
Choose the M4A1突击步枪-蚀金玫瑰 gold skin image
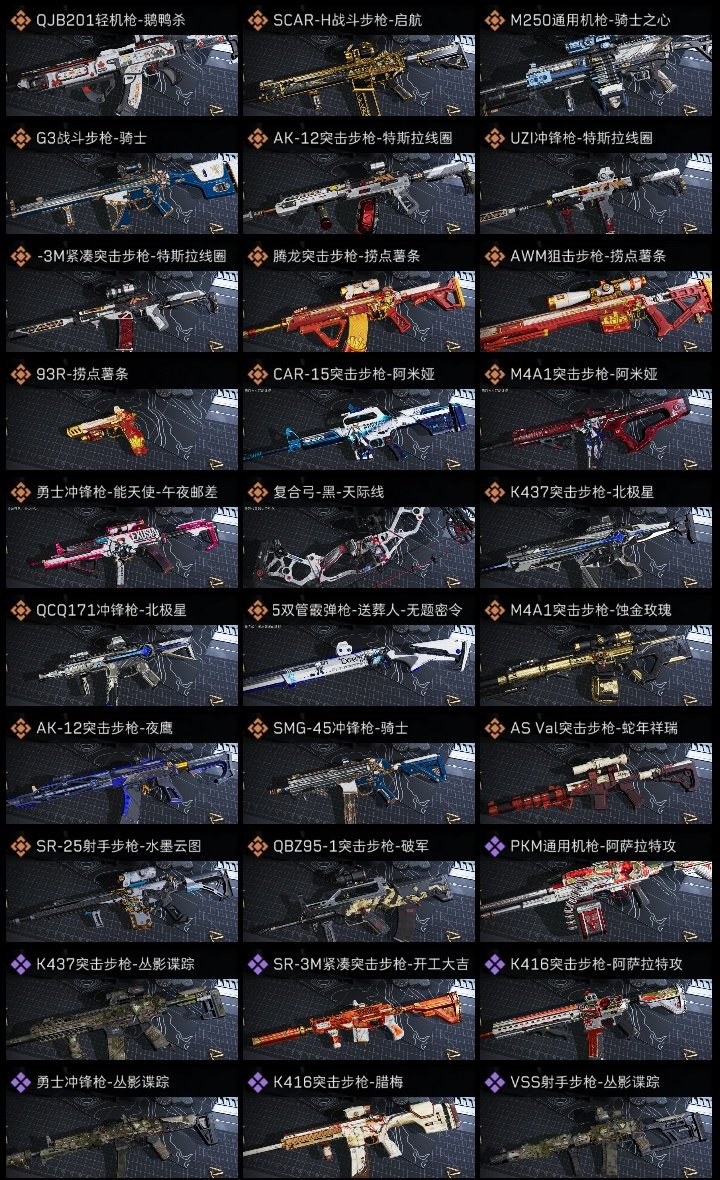[x=596, y=665]
